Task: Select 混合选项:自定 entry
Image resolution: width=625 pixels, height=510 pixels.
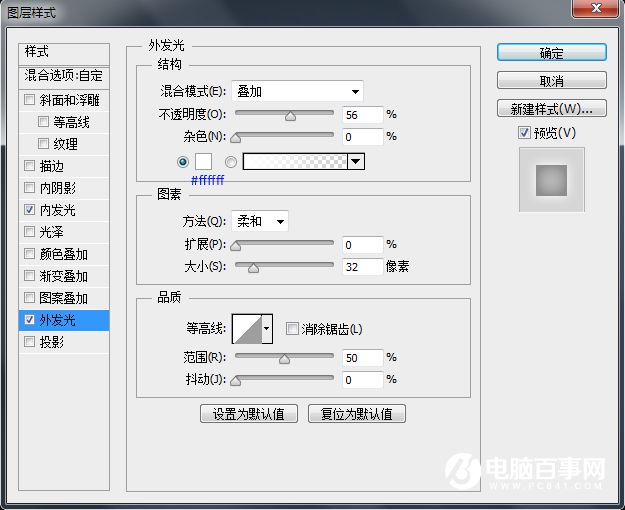Action: click(64, 76)
